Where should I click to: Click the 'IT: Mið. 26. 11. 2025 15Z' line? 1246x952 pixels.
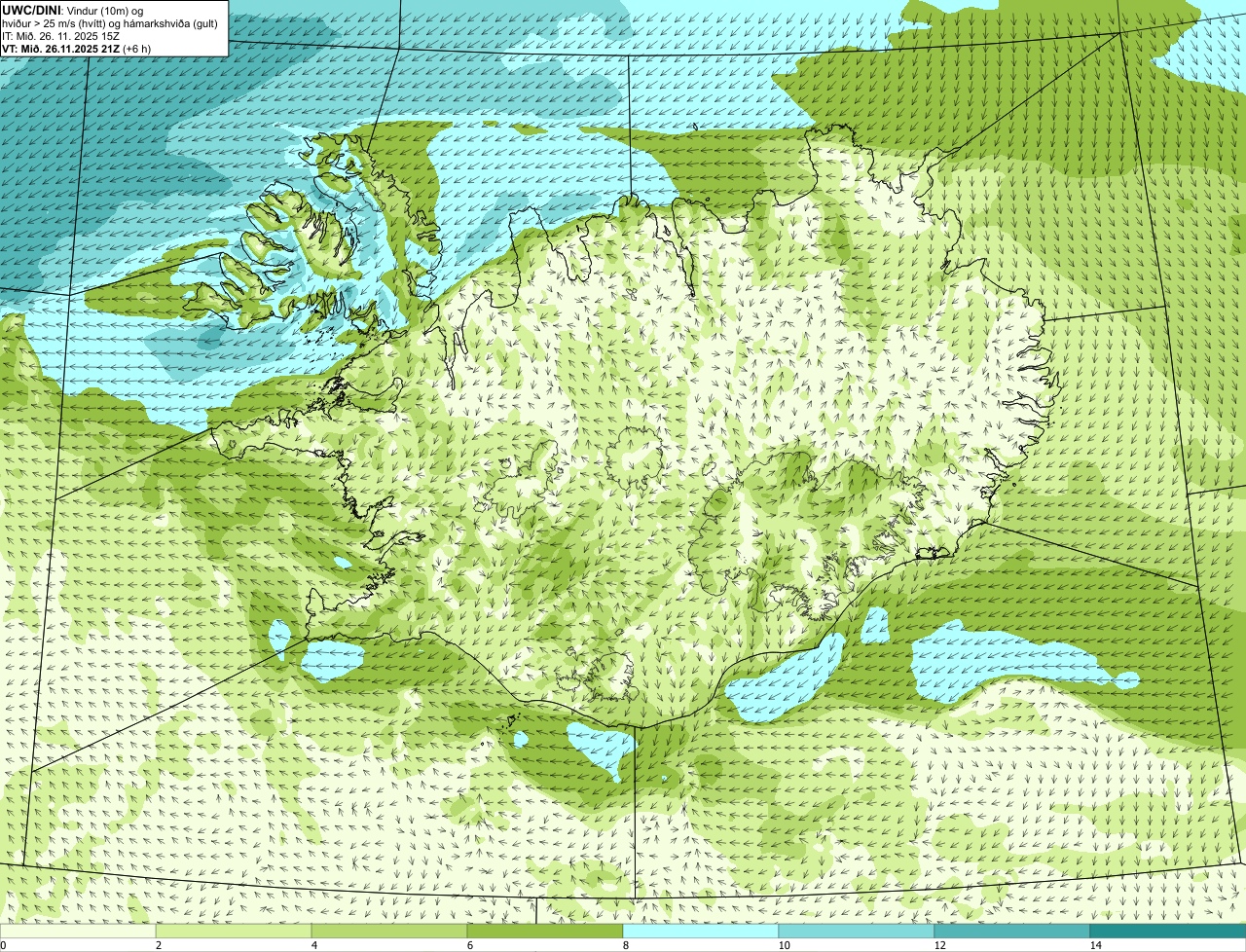coord(61,35)
